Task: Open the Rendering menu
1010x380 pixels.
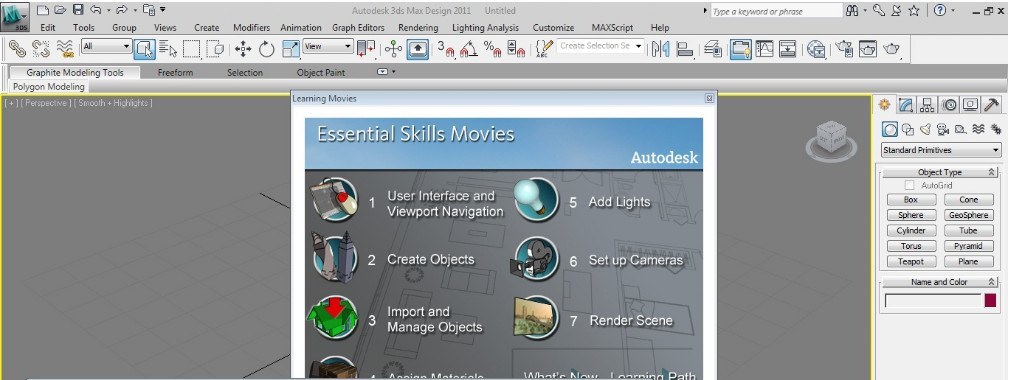Action: click(418, 28)
